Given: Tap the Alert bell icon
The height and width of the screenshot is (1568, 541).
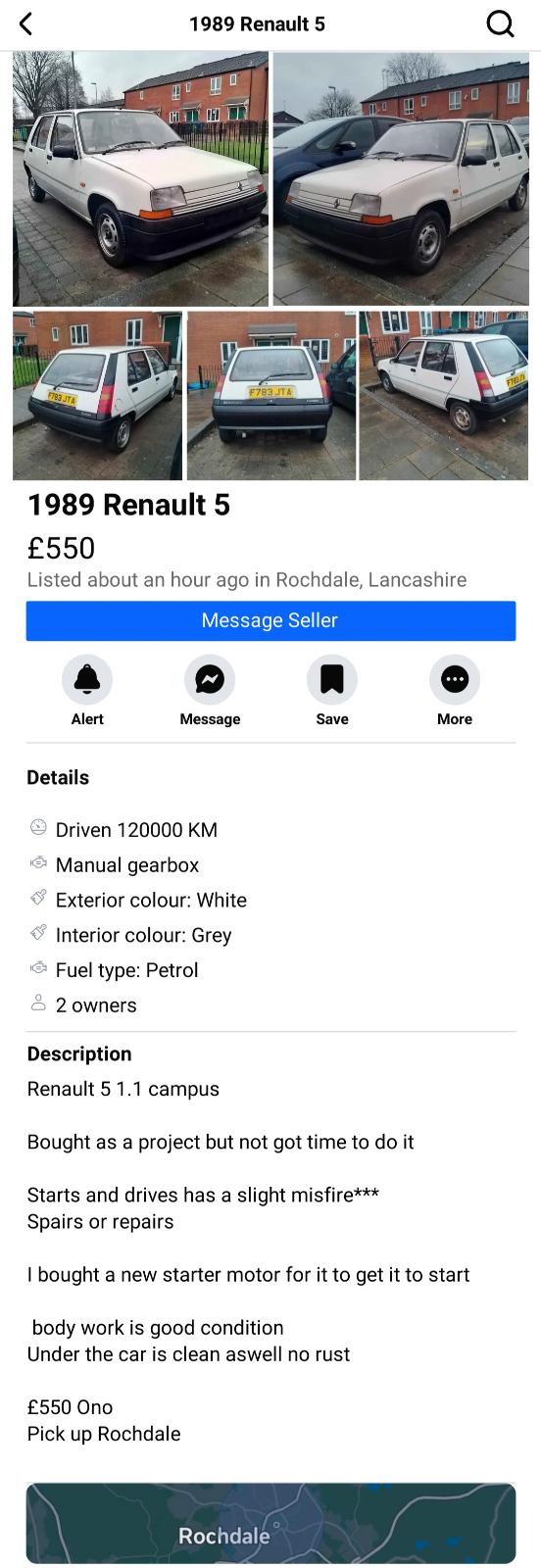Looking at the screenshot, I should [87, 679].
